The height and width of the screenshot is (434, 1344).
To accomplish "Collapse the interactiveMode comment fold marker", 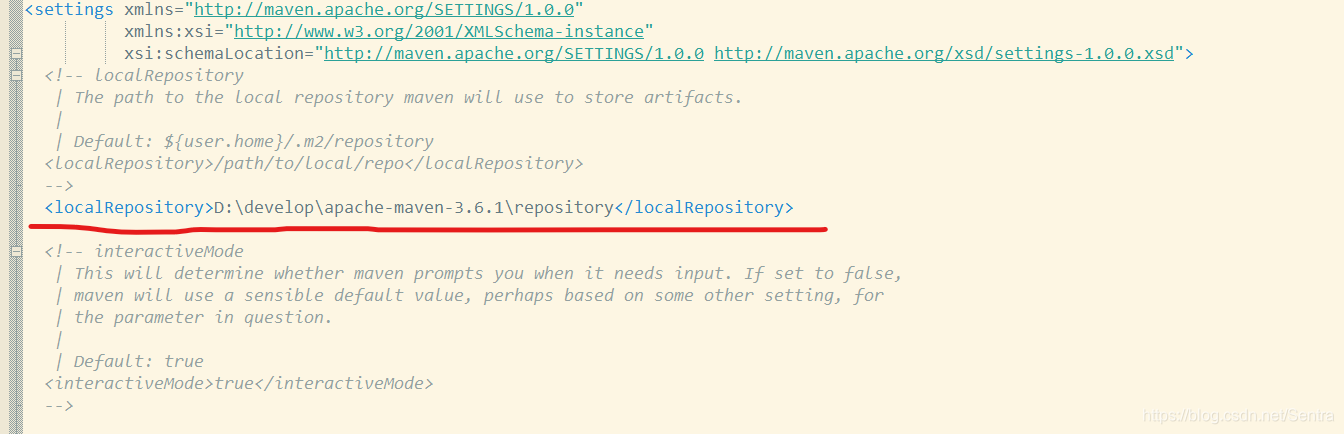I will tap(15, 251).
